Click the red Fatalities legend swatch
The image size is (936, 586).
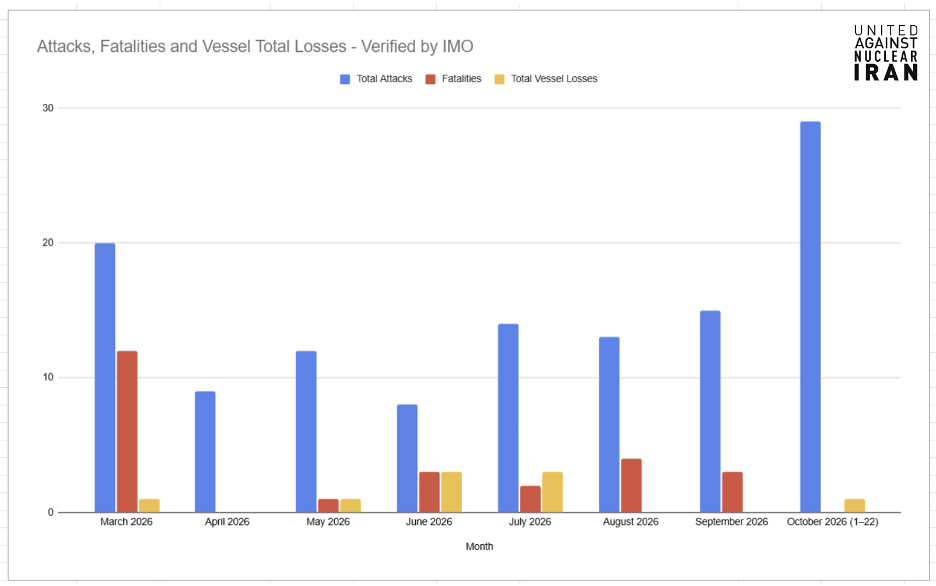(x=430, y=79)
